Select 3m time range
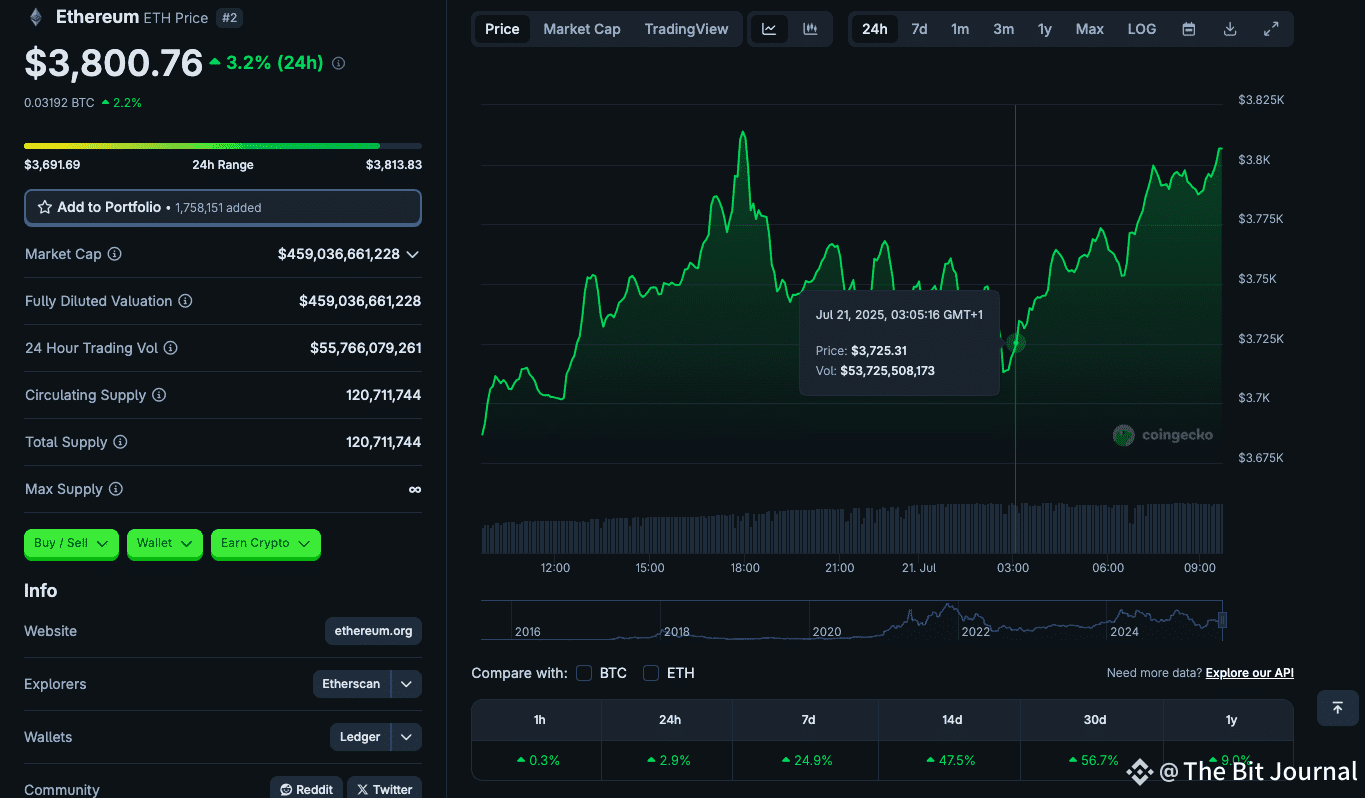The height and width of the screenshot is (798, 1365). click(1003, 29)
